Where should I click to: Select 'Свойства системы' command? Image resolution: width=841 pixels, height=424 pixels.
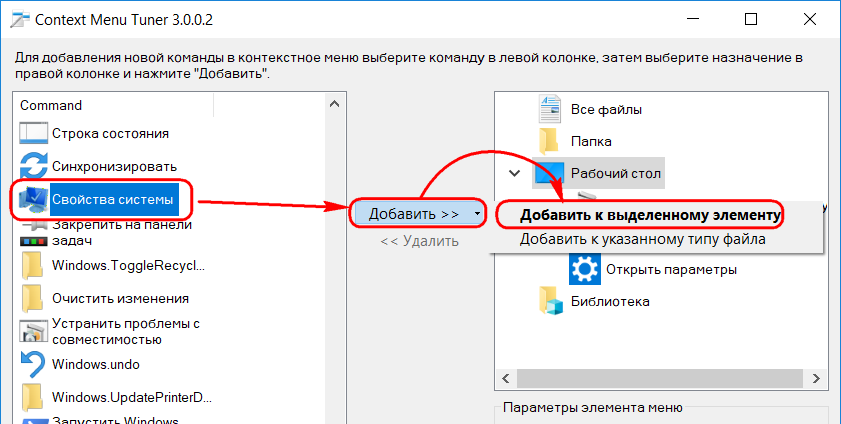[114, 199]
